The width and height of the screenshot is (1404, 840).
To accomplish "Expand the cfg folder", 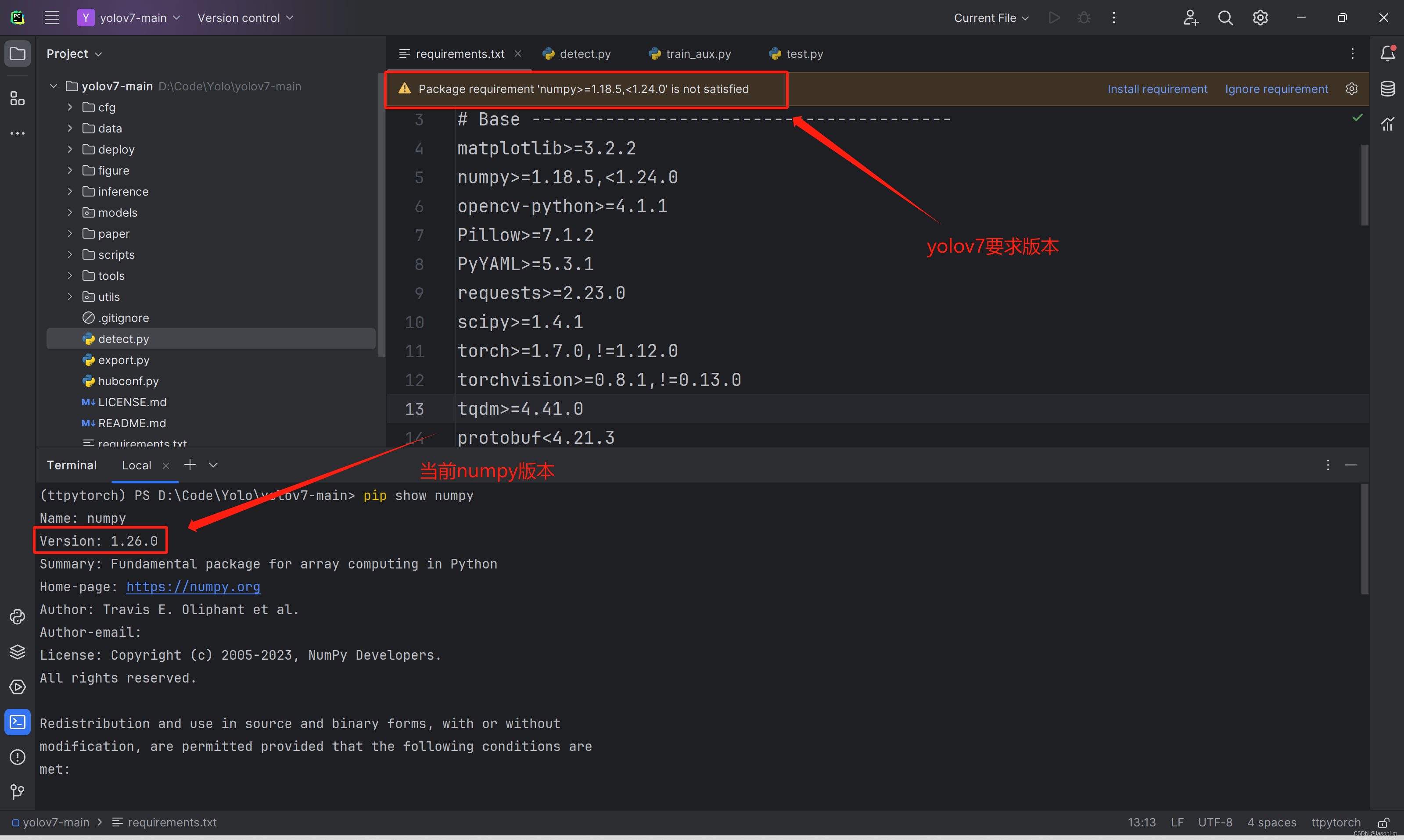I will pyautogui.click(x=70, y=107).
